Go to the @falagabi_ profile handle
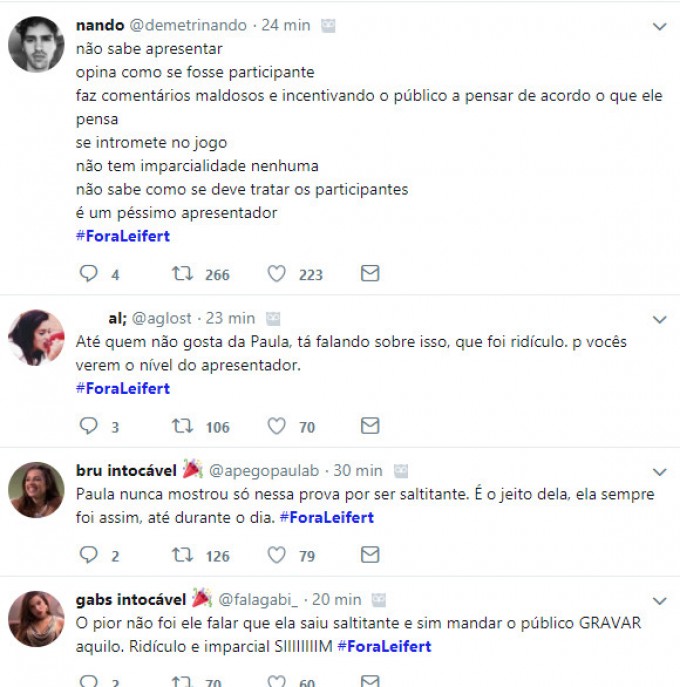The width and height of the screenshot is (680, 687). click(258, 600)
